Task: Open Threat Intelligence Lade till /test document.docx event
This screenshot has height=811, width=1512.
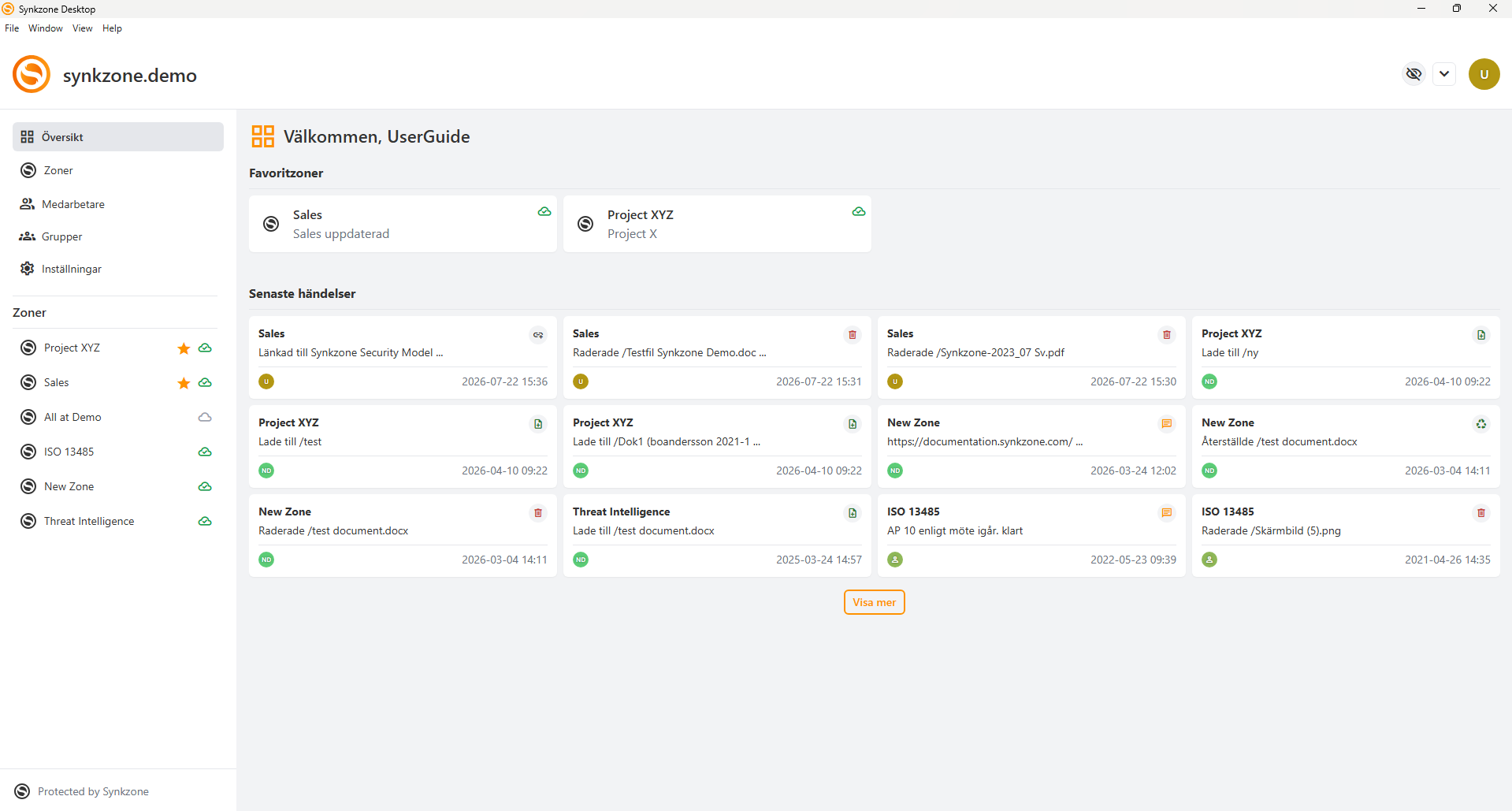Action: (x=717, y=536)
